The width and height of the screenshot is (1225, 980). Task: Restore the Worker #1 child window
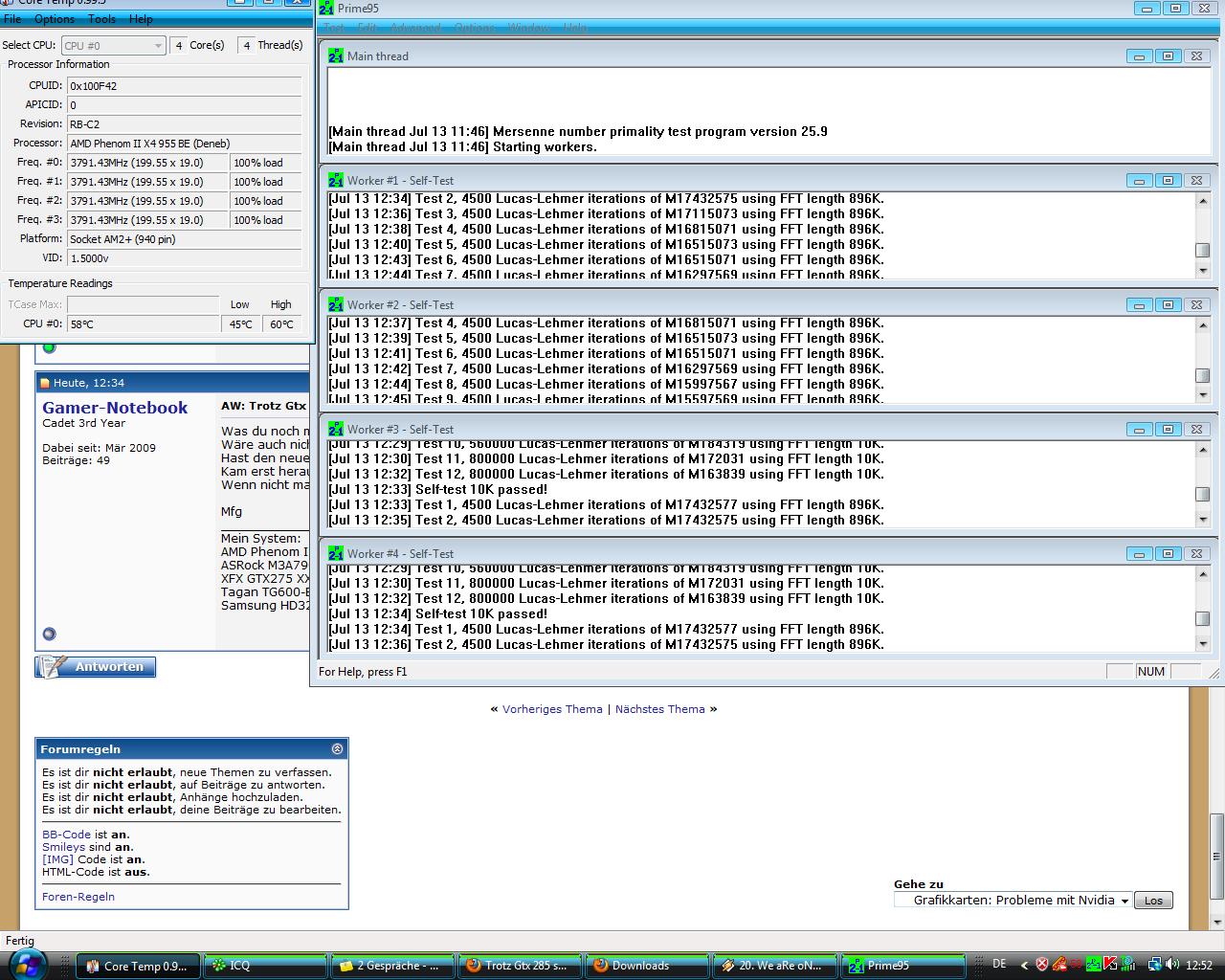point(1168,181)
